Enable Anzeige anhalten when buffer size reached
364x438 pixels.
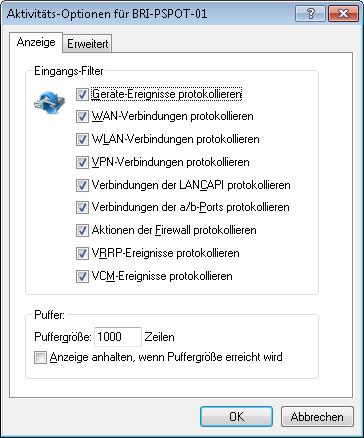[40, 358]
